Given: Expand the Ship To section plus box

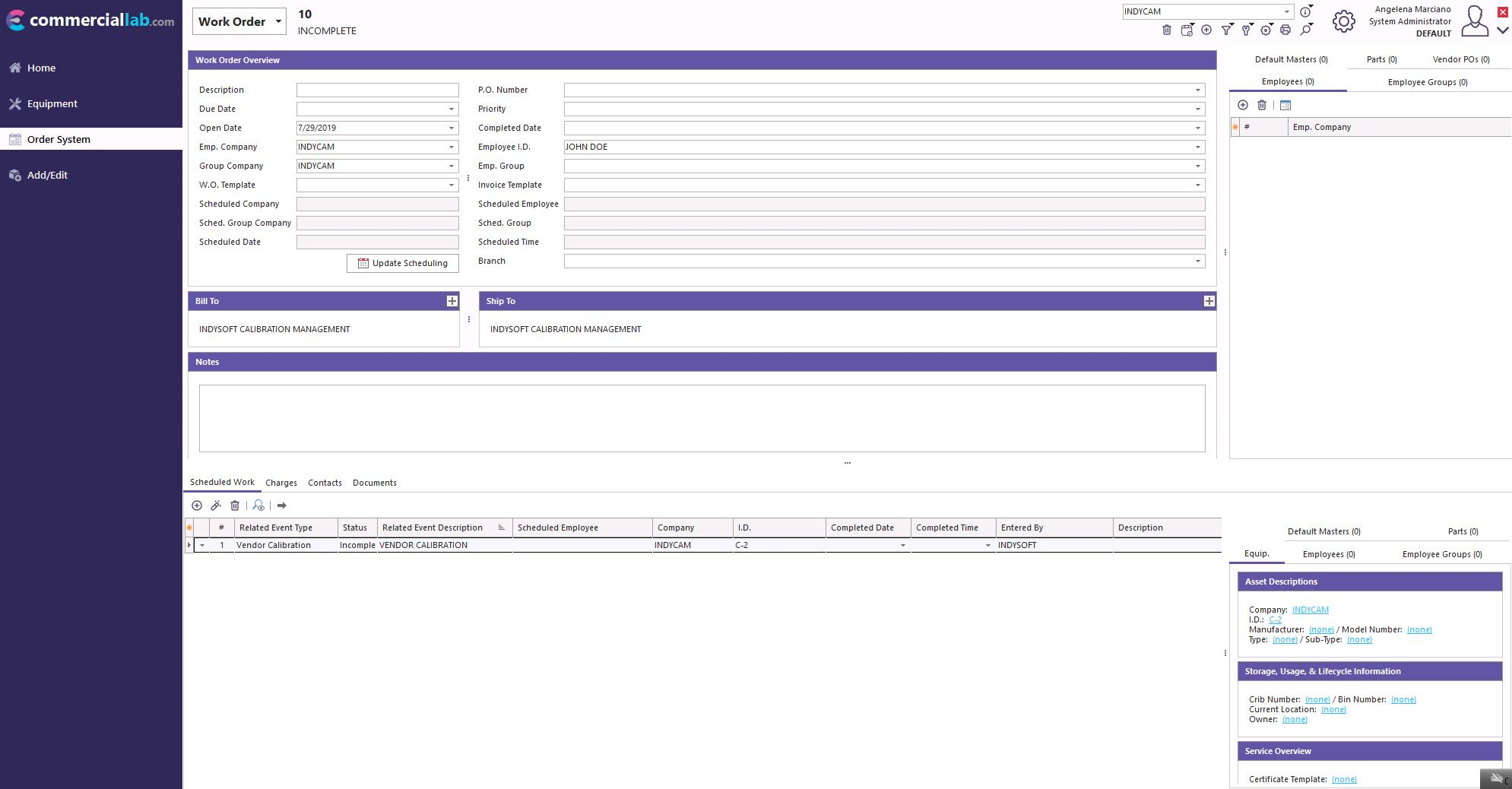Looking at the screenshot, I should (1209, 301).
